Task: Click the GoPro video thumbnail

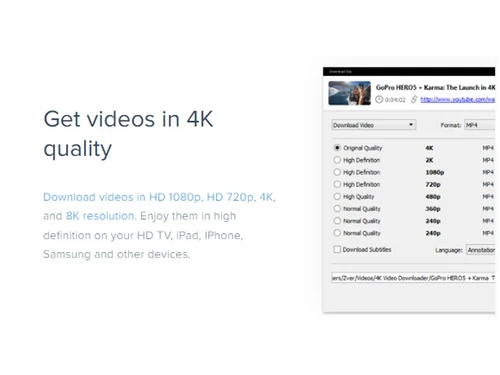Action: 349,93
